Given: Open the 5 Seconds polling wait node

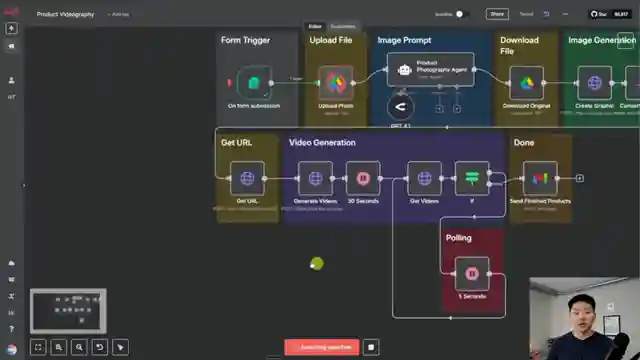Looking at the screenshot, I should tap(472, 273).
